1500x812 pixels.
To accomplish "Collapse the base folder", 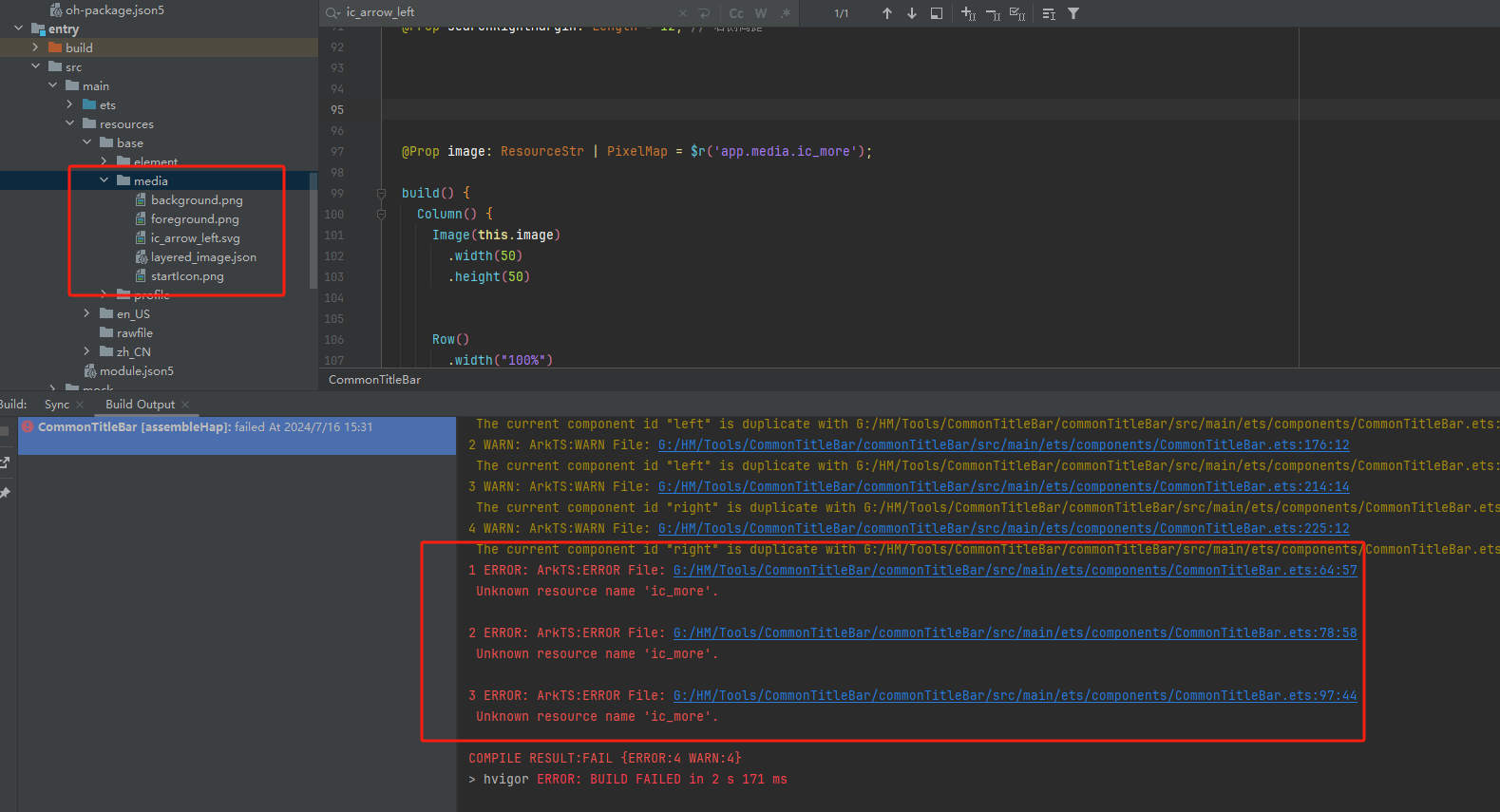I will pyautogui.click(x=86, y=142).
